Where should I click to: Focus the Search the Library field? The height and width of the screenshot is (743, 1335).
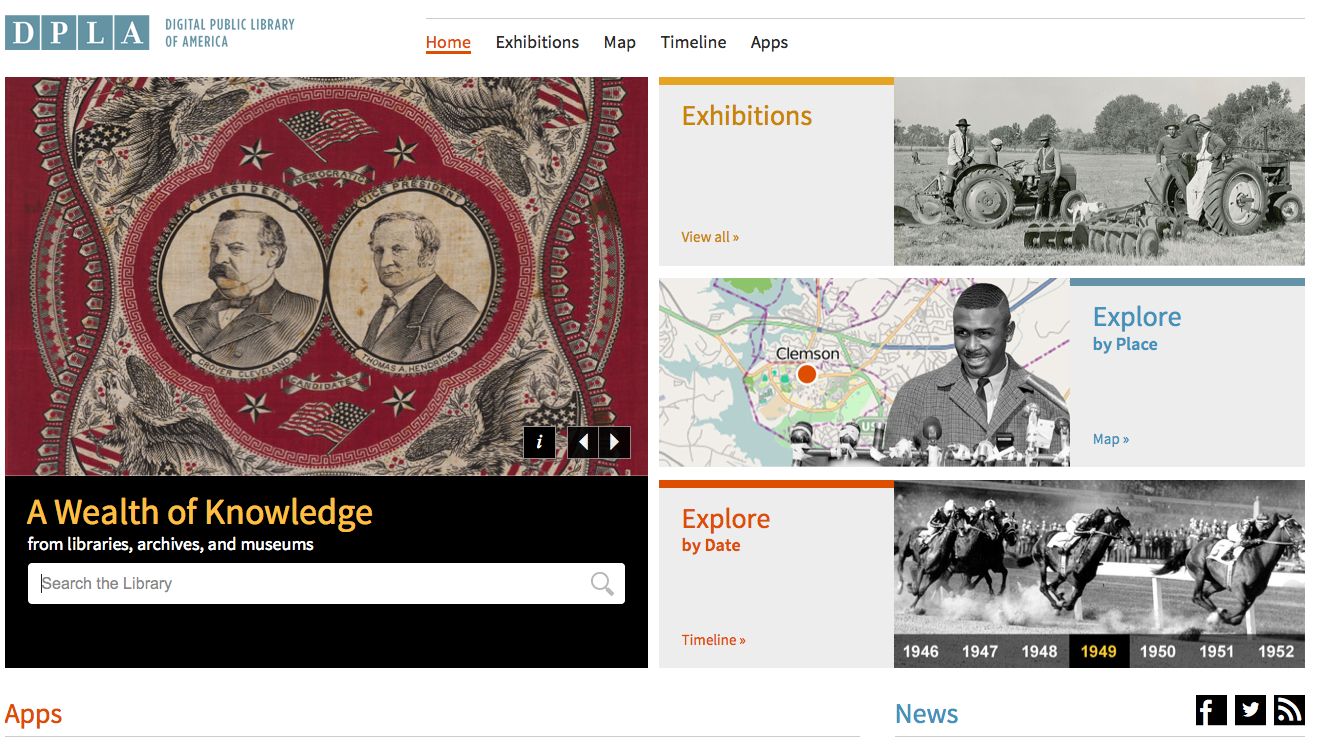click(310, 584)
